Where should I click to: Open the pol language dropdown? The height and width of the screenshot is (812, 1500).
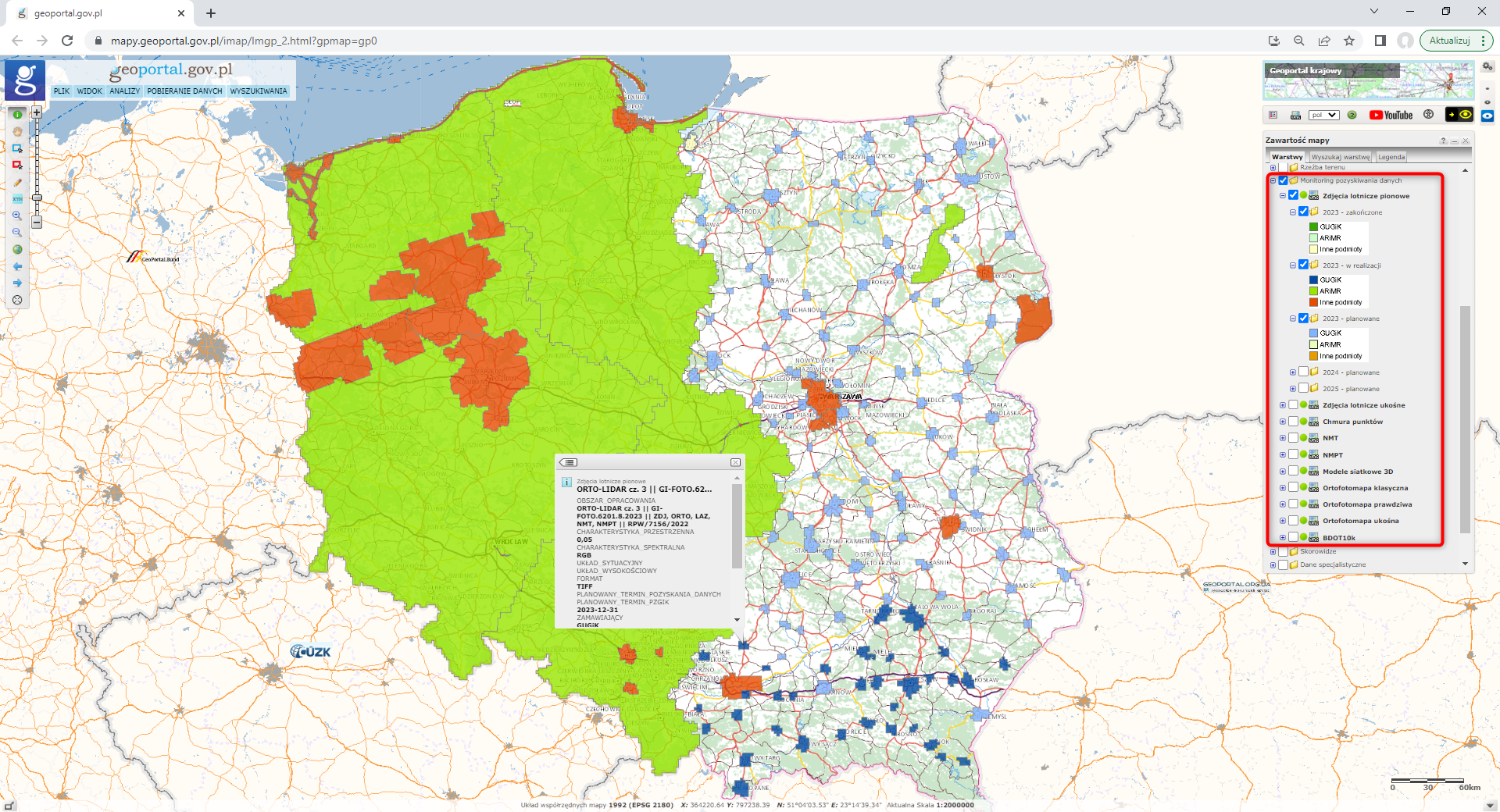click(x=1323, y=115)
